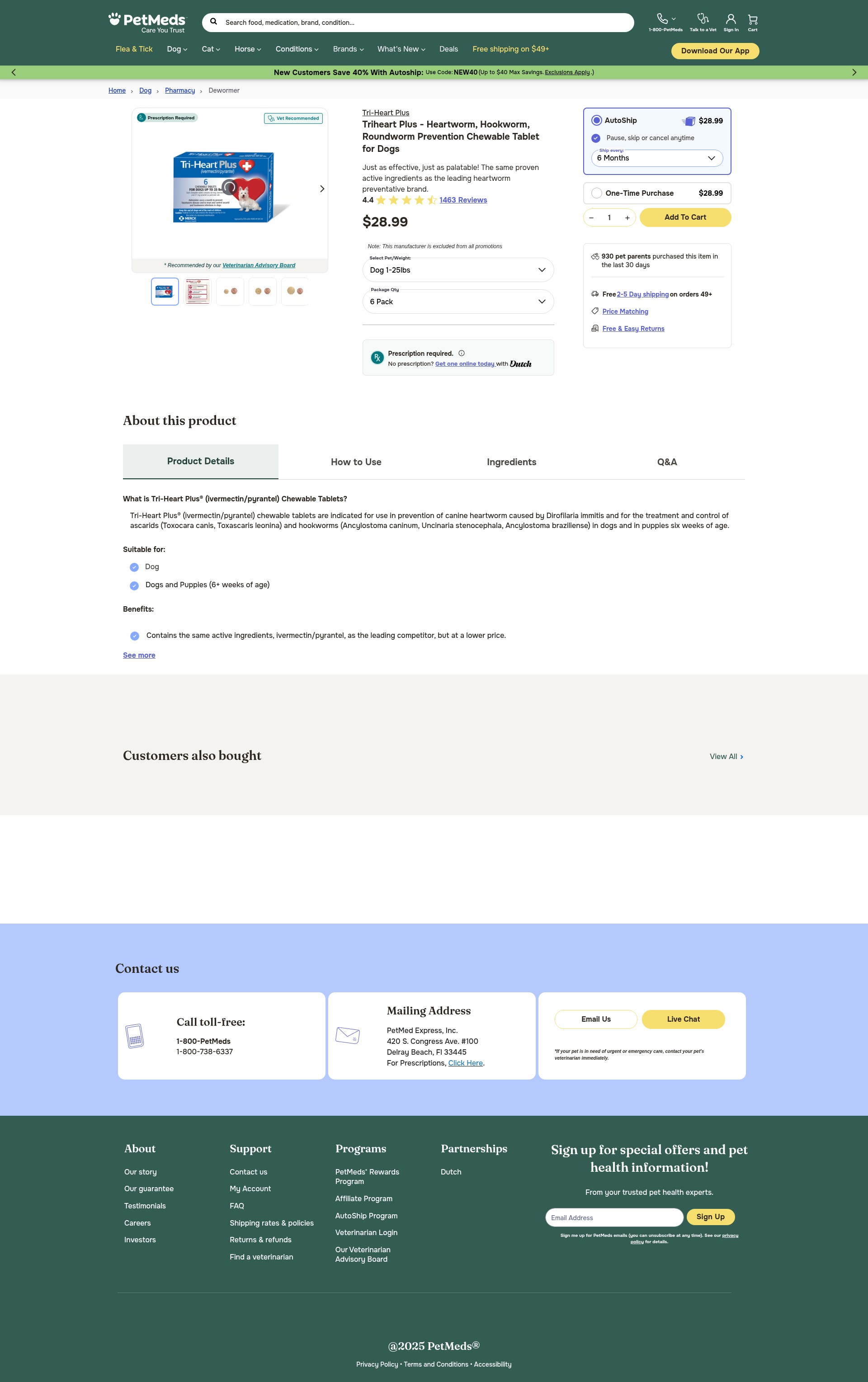
Task: Open the Deals menu item
Action: (x=448, y=49)
